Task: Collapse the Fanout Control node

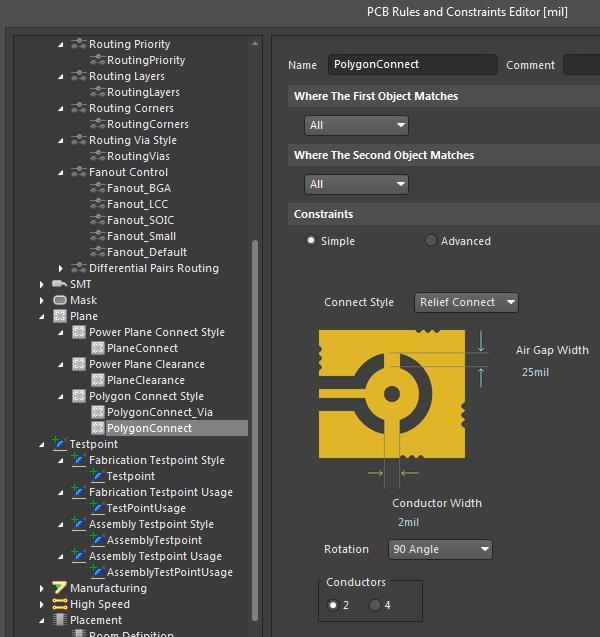Action: [x=61, y=172]
